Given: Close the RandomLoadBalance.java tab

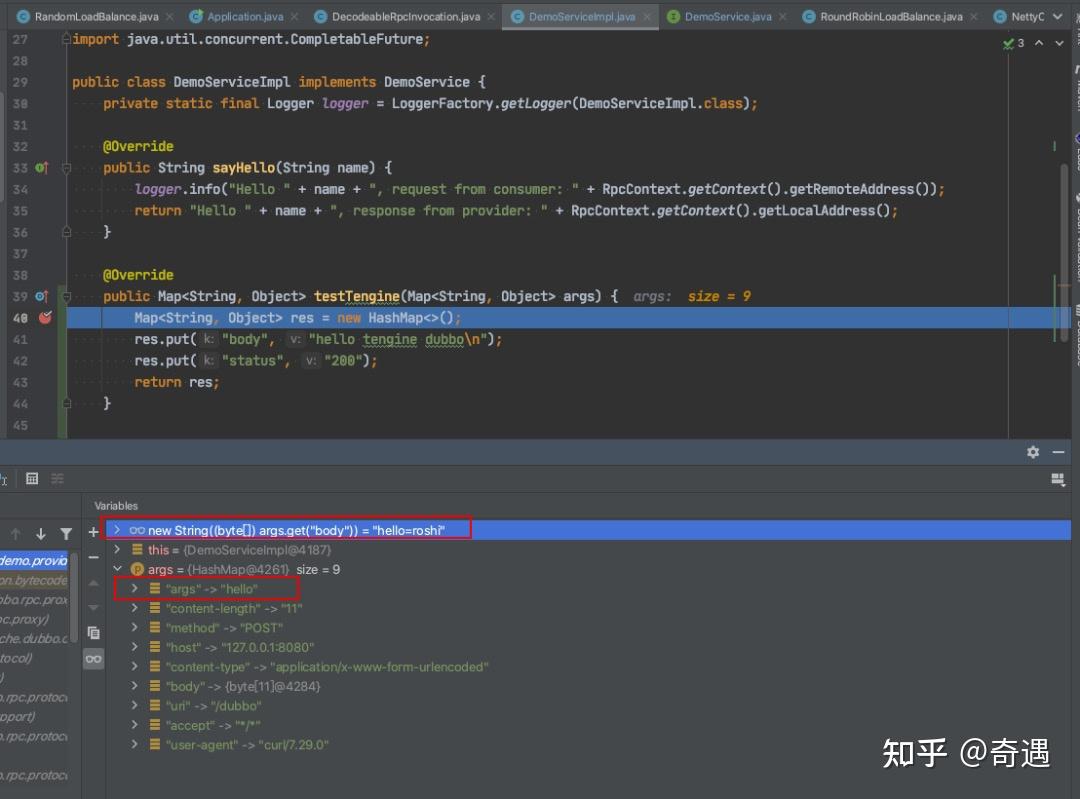Looking at the screenshot, I should (169, 16).
